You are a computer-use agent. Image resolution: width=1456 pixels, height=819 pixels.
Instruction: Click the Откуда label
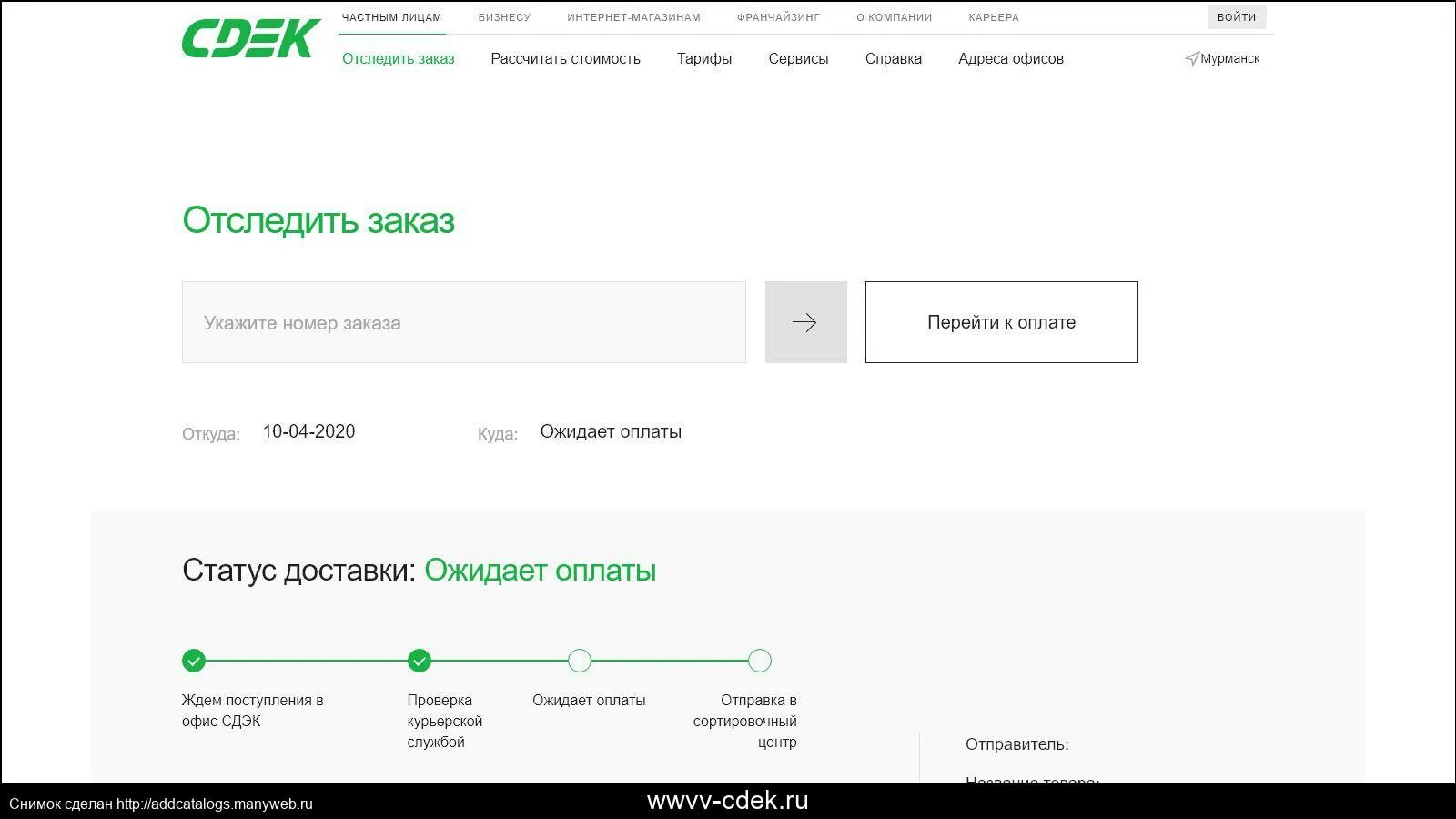[211, 434]
